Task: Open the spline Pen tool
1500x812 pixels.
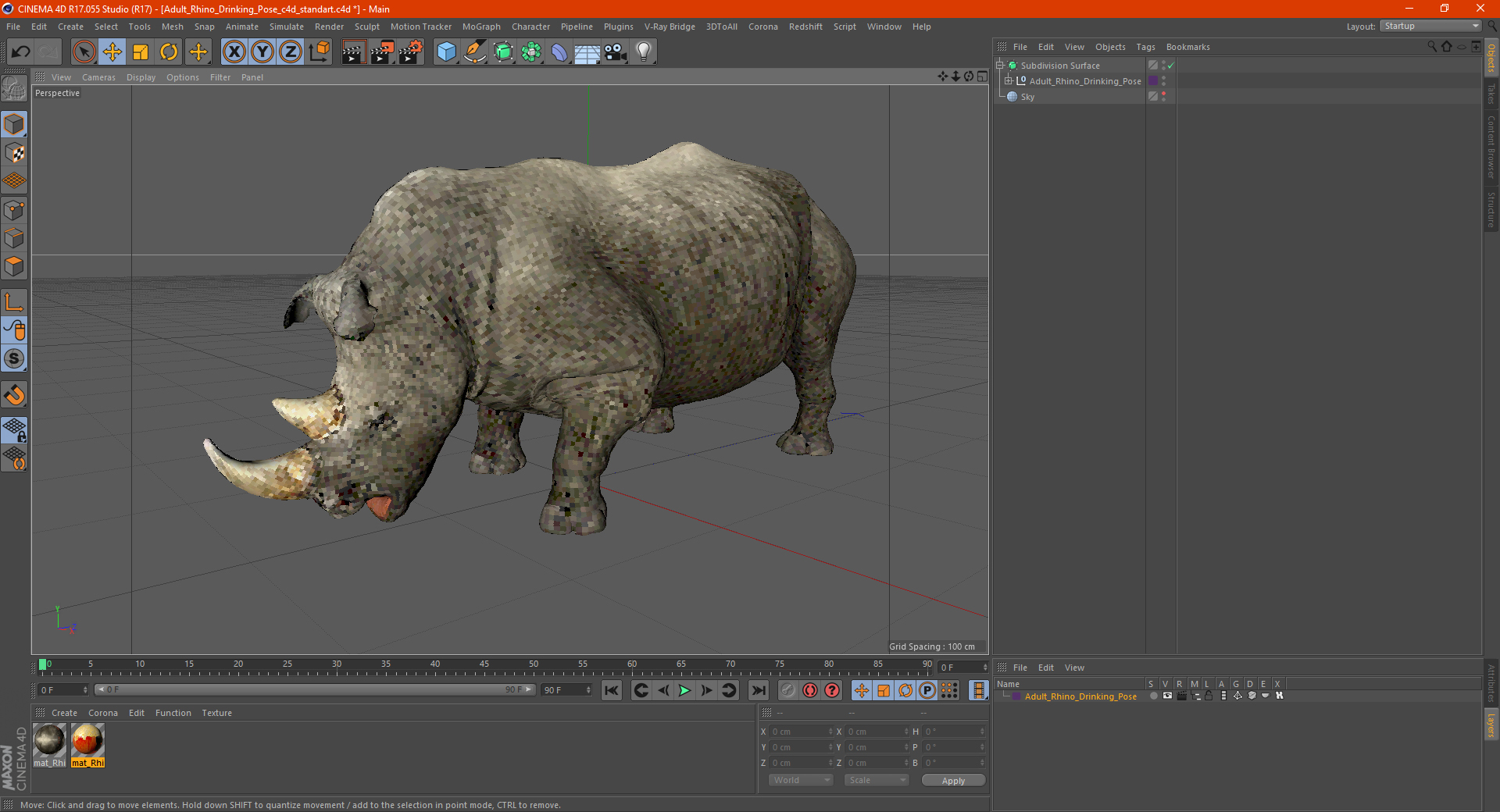Action: pos(475,52)
